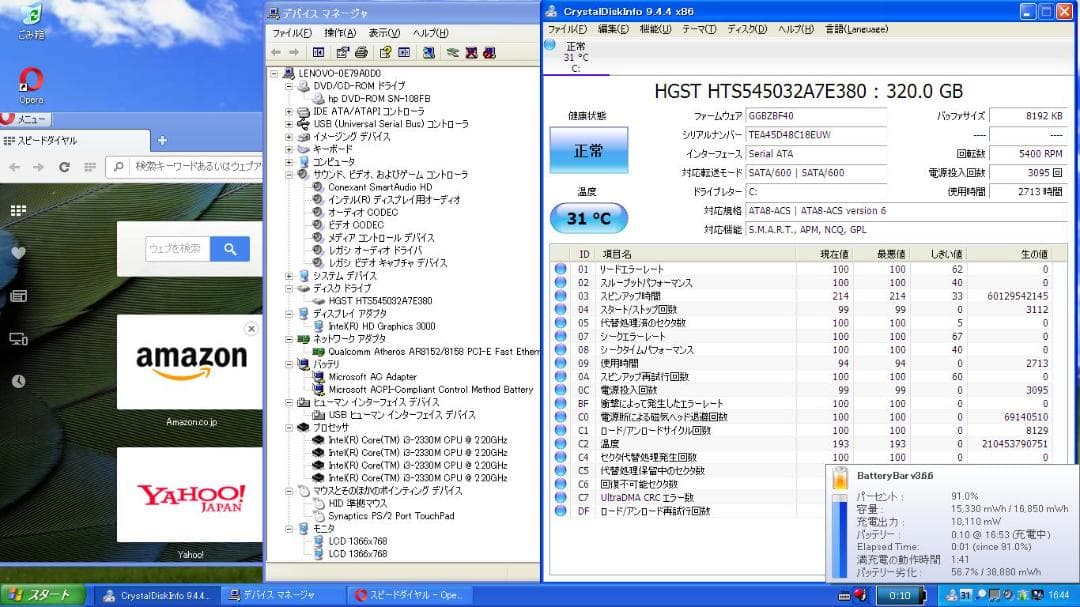This screenshot has height=607, width=1080.
Task: Expand IDE ATA/ATAPI controllers node
Action: [289, 112]
